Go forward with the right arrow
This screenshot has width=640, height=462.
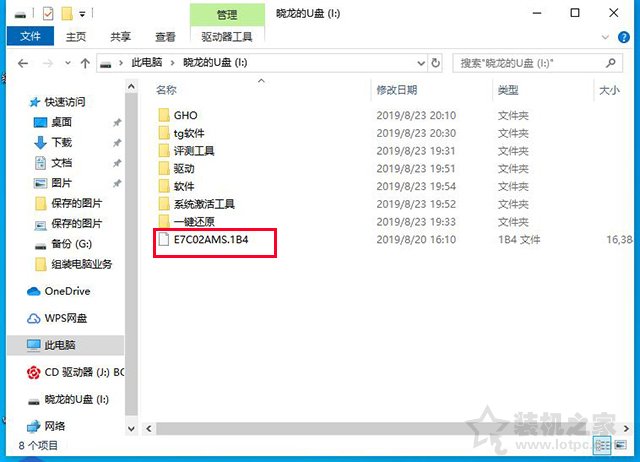[x=48, y=63]
